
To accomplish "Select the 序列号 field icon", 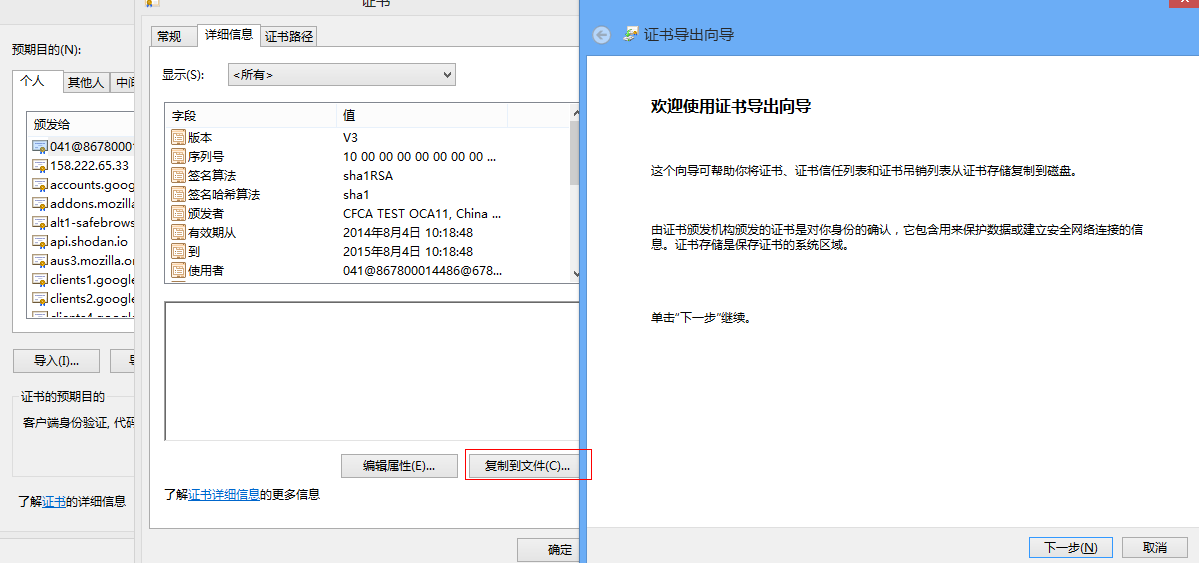I will 178,157.
